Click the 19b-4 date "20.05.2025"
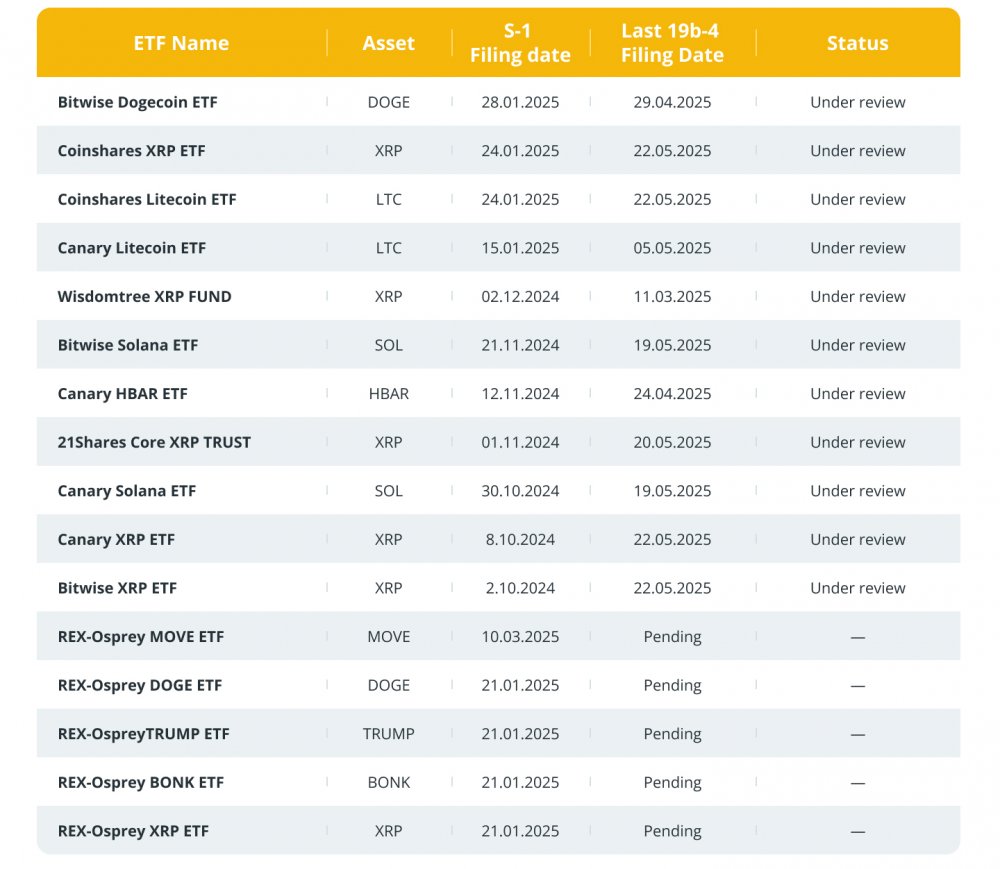 coord(672,442)
